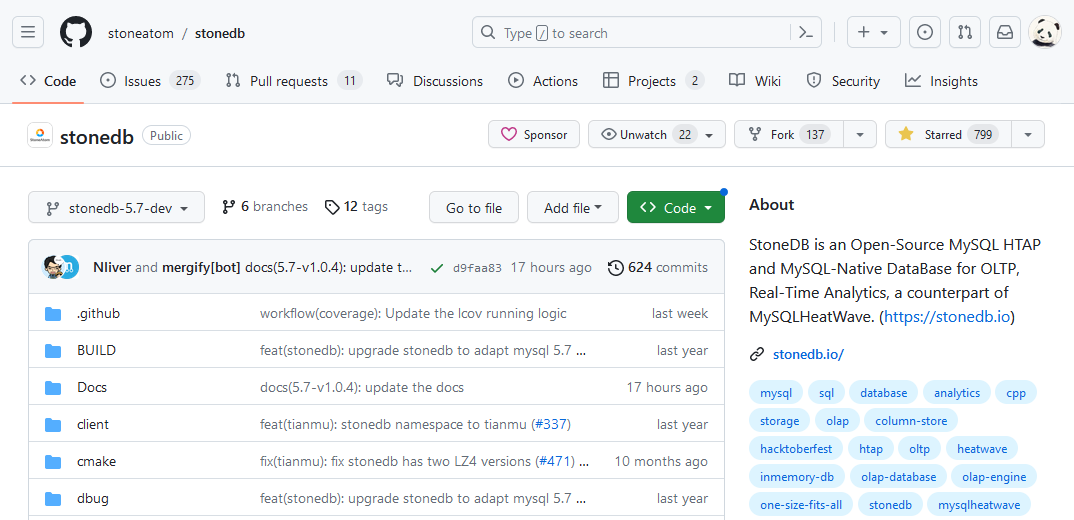Open the create new plus menu
This screenshot has width=1074, height=520.
click(873, 32)
